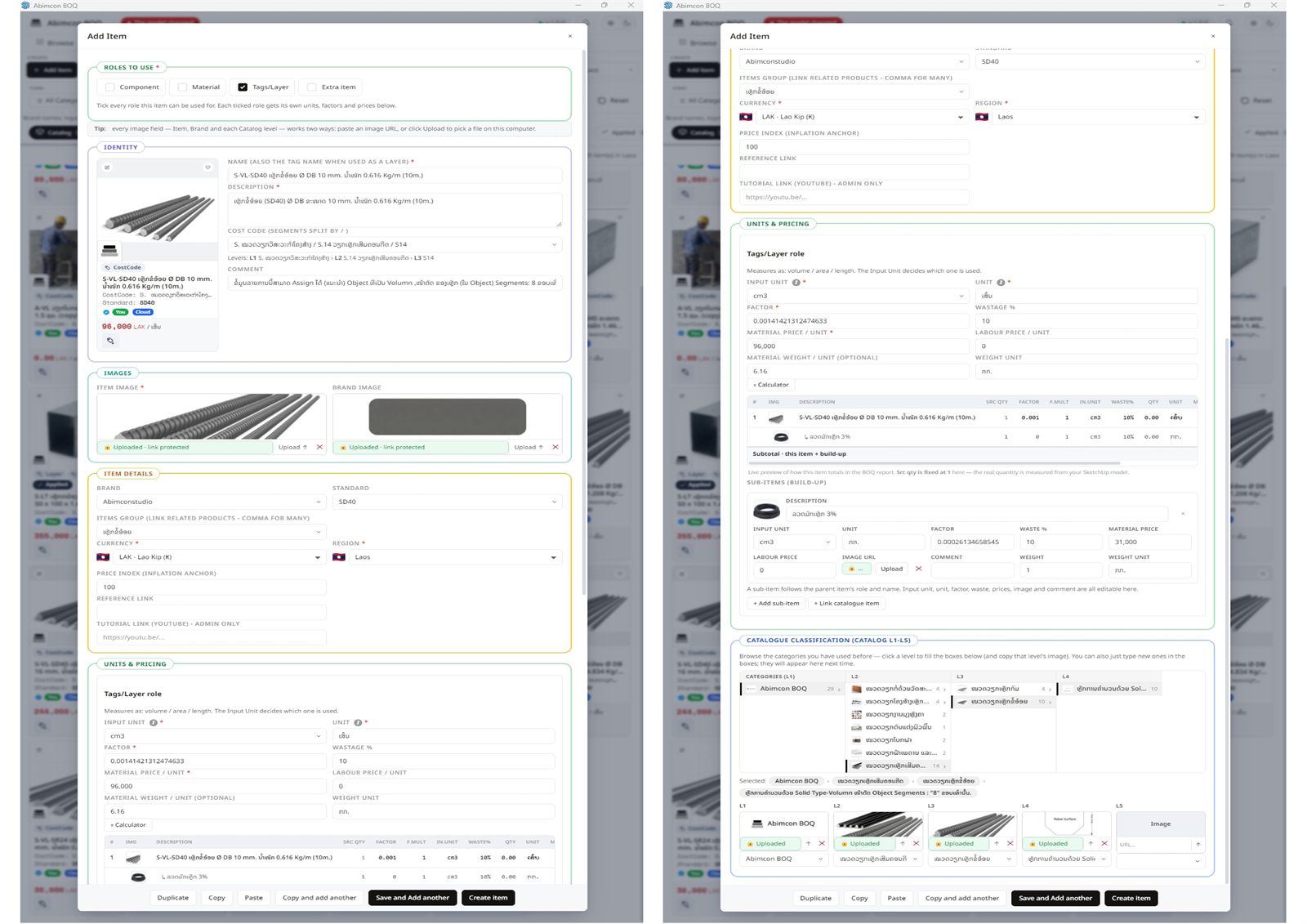Tick the Material role checkbox
The width and height of the screenshot is (1307, 924).
183,87
